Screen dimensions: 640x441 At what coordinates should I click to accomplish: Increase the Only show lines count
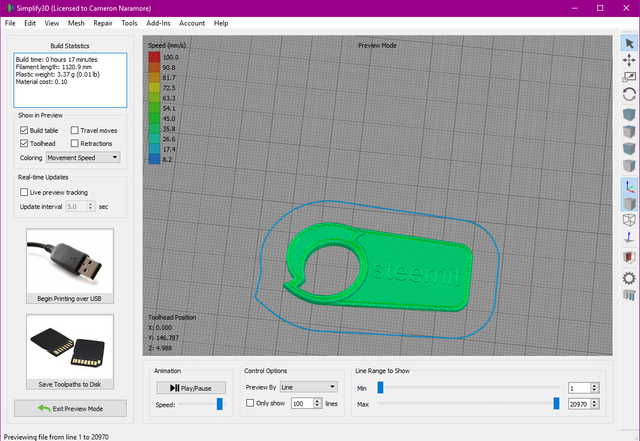(x=318, y=401)
